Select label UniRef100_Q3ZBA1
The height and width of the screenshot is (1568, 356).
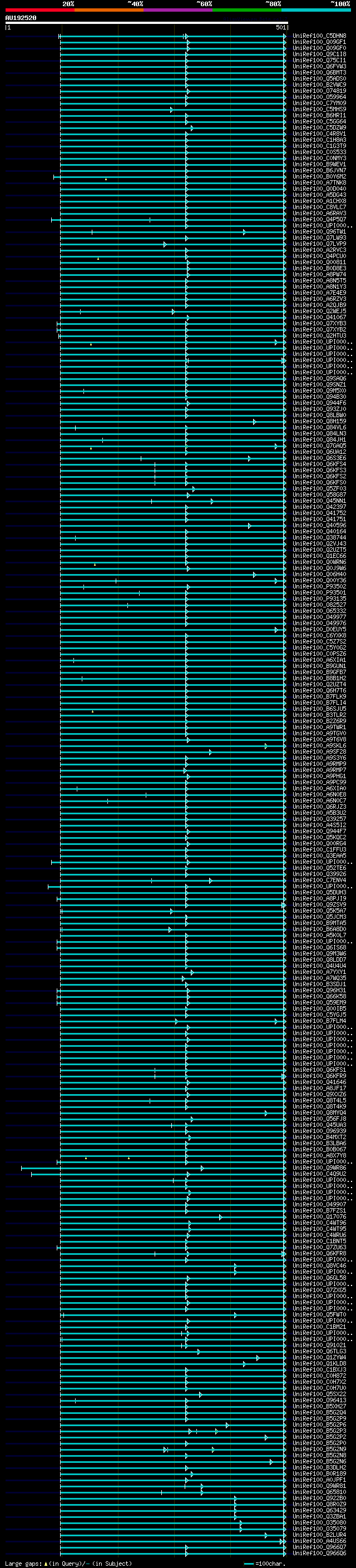[x=319, y=1517]
